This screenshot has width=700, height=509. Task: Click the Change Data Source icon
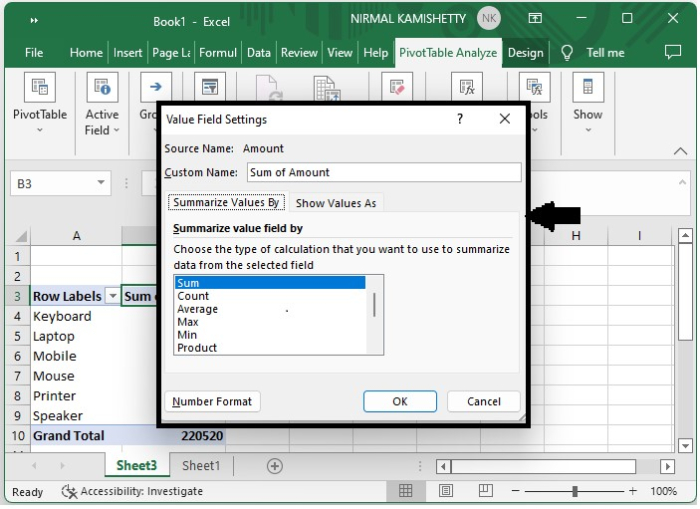pos(325,88)
